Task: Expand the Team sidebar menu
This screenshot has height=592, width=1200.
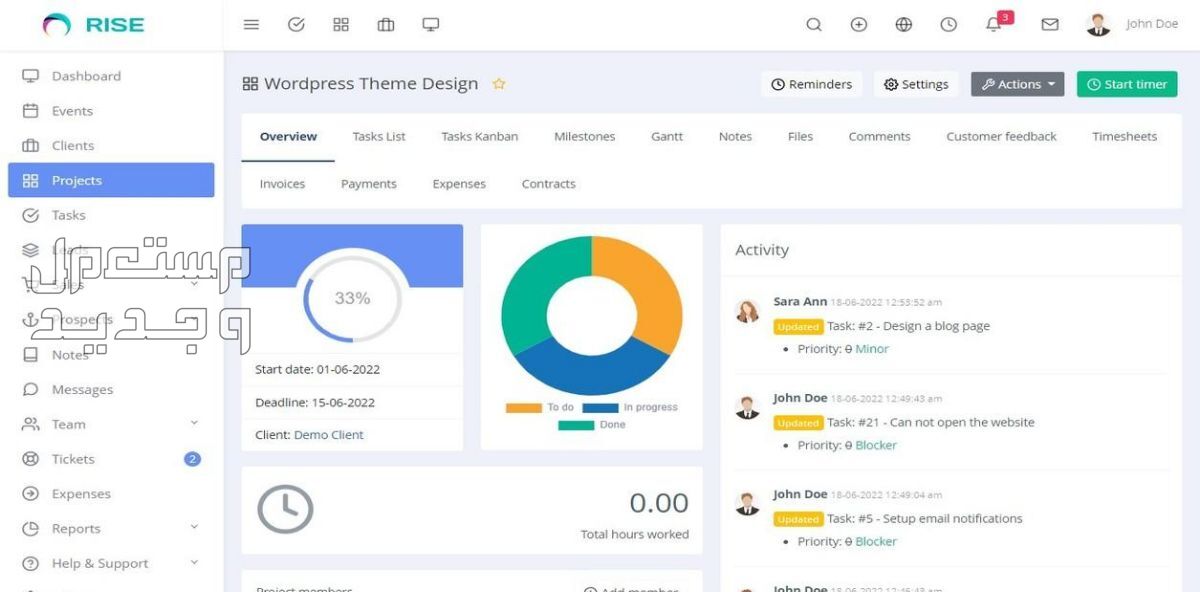Action: coord(194,424)
